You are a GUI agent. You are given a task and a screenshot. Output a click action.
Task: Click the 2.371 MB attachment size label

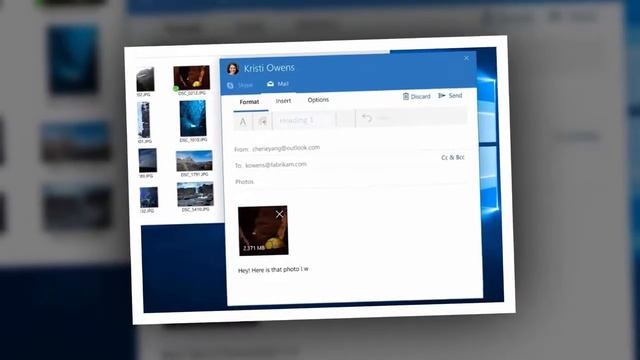[253, 248]
